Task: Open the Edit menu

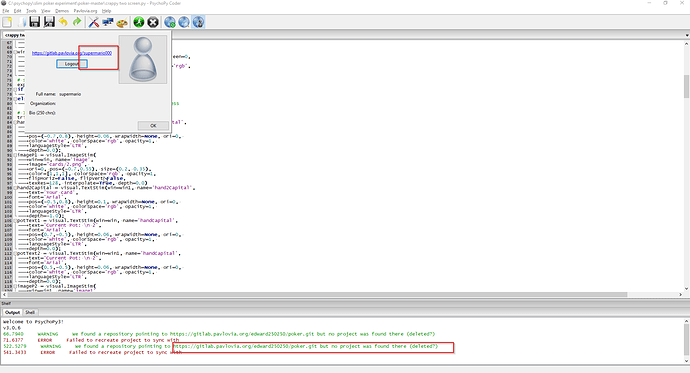Action: click(18, 11)
